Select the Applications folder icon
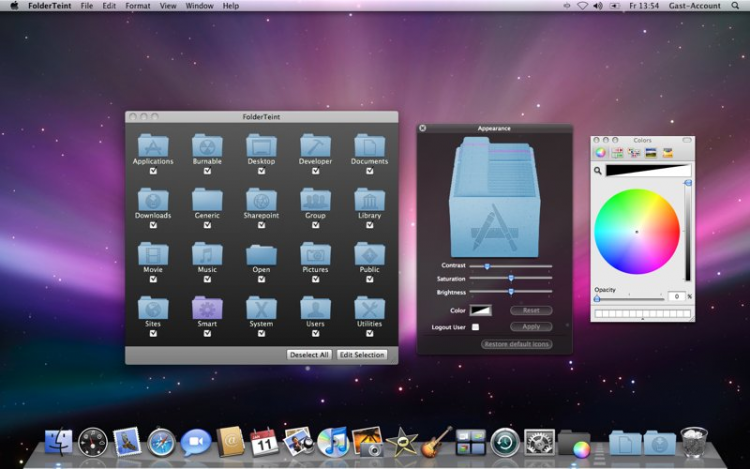Viewport: 750px width, 469px height. (153, 144)
